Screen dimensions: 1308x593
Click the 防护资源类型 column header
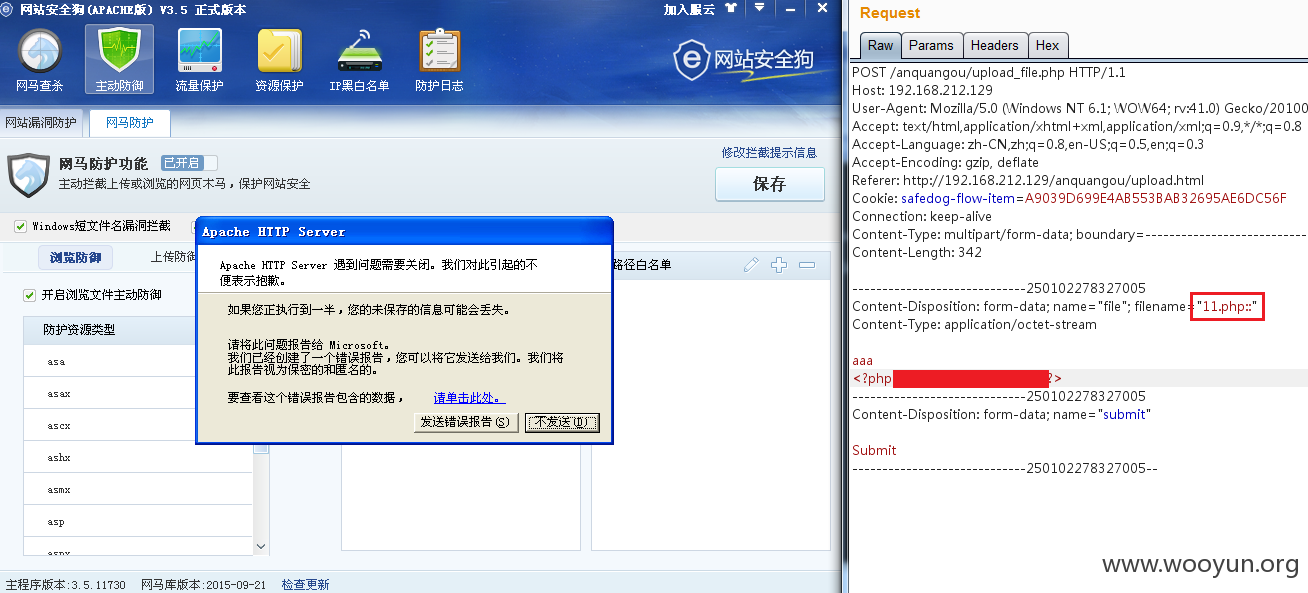[110, 330]
